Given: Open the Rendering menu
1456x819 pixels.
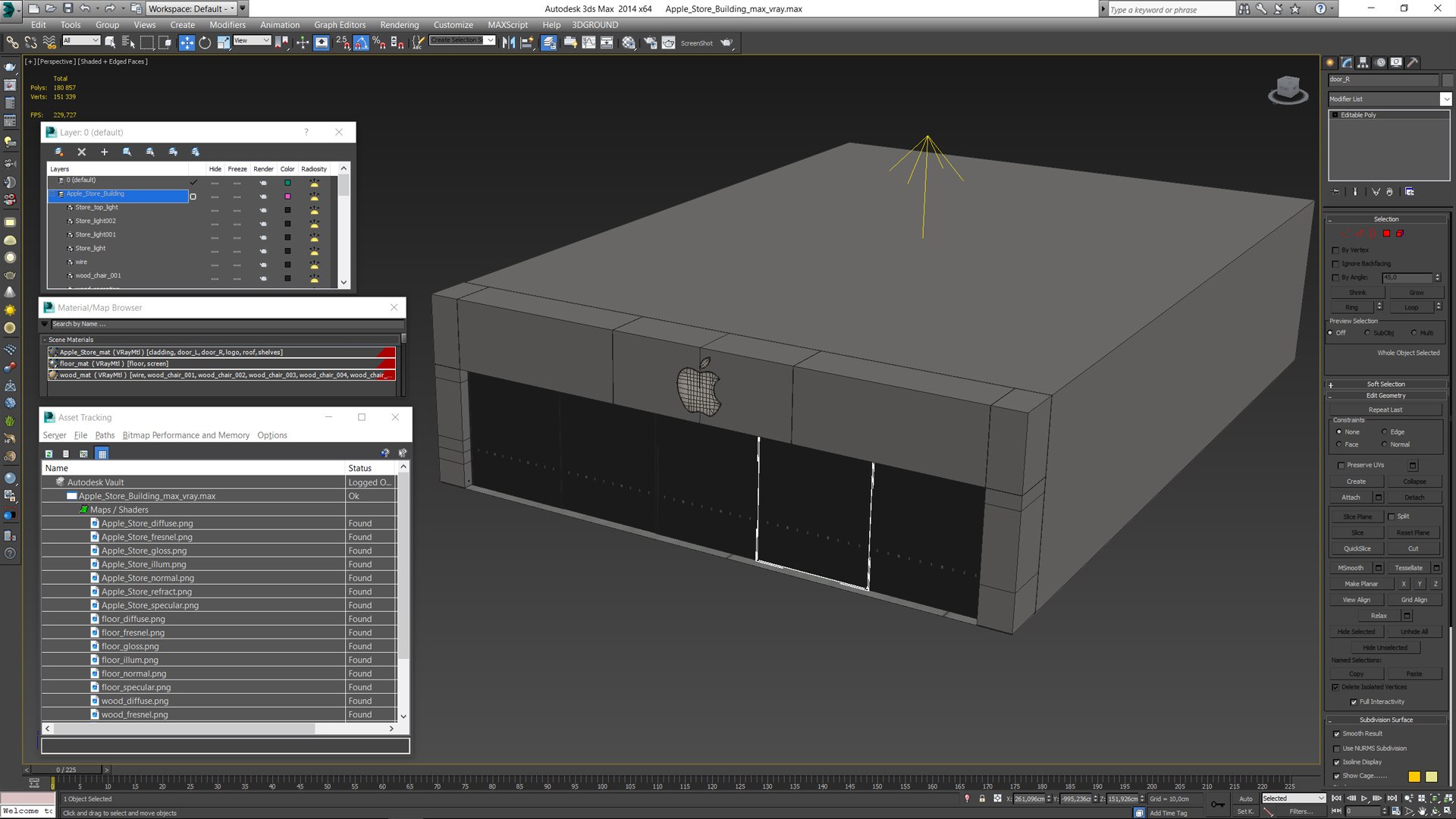Looking at the screenshot, I should click(x=399, y=24).
